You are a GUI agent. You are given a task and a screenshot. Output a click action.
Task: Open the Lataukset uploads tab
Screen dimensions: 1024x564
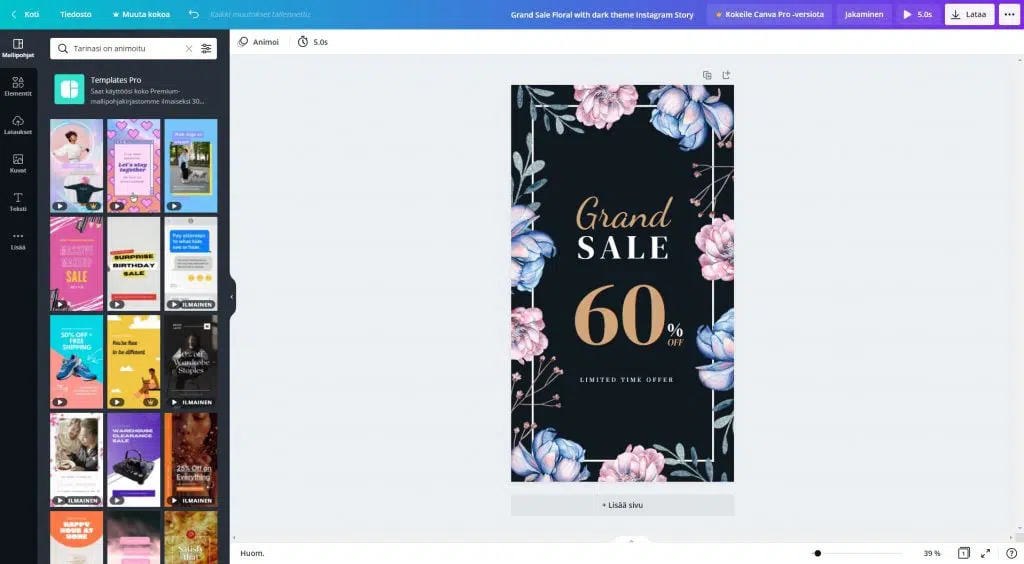pyautogui.click(x=18, y=125)
